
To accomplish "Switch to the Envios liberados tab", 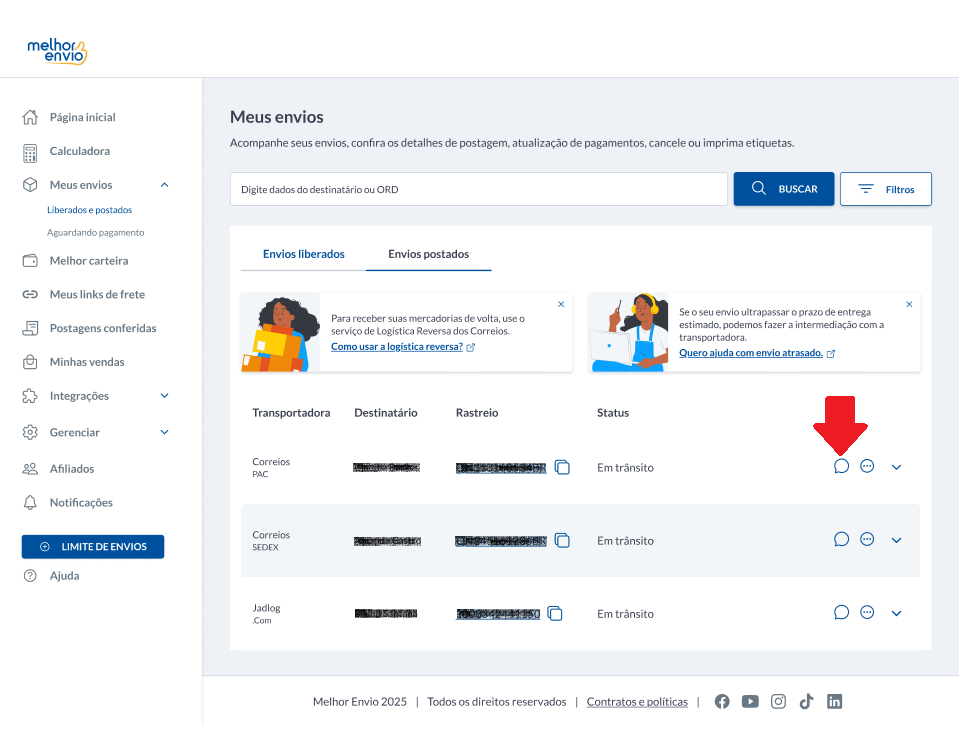I will (303, 254).
